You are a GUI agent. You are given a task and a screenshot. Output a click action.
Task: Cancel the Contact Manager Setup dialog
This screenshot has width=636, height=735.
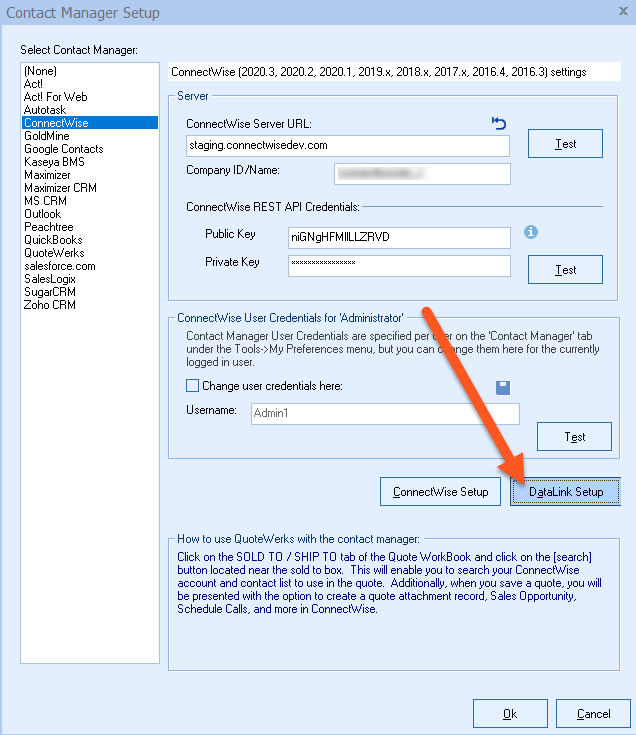pyautogui.click(x=593, y=713)
